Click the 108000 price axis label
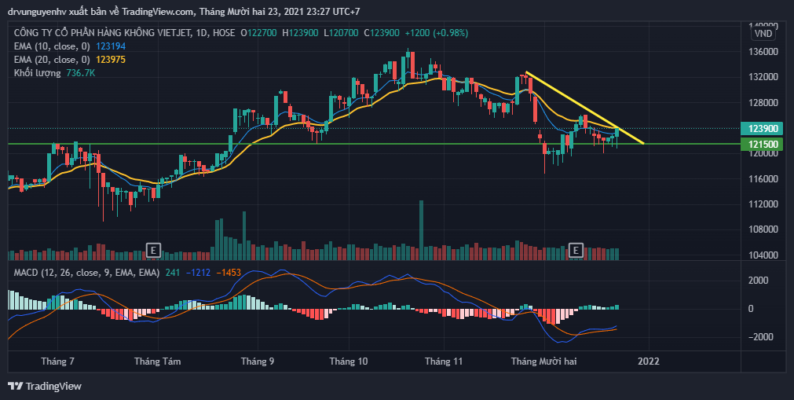The width and height of the screenshot is (794, 400). pos(763,229)
